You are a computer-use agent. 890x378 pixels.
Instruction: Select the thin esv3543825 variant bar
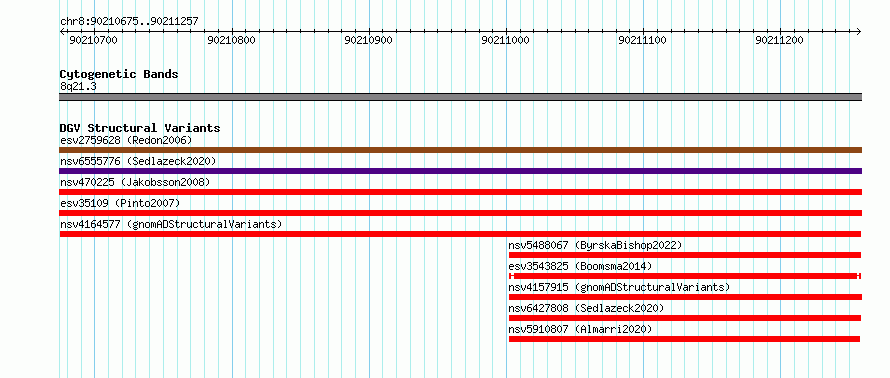click(685, 276)
